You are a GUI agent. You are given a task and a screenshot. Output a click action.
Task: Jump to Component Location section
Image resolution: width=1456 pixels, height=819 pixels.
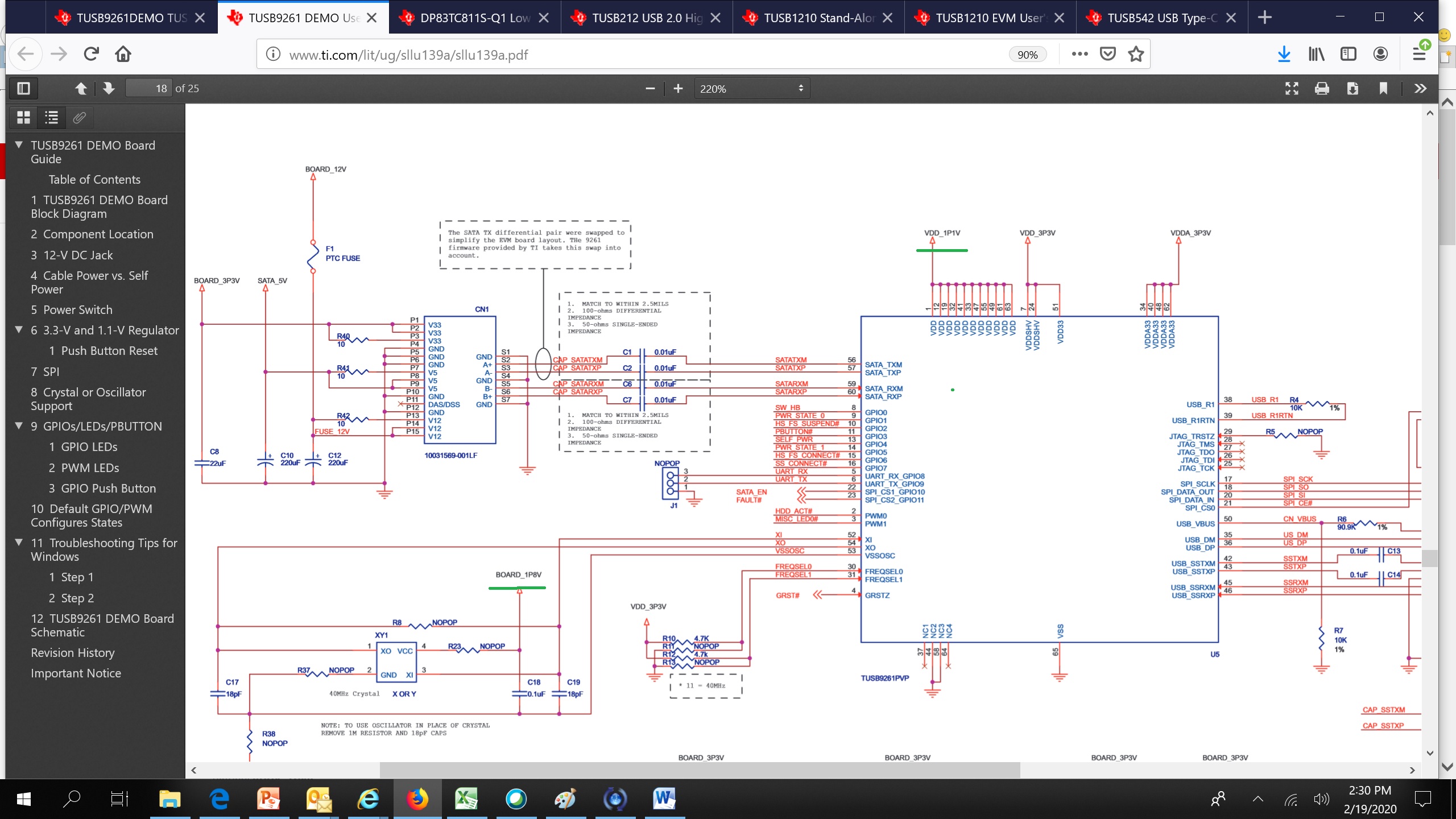(92, 234)
